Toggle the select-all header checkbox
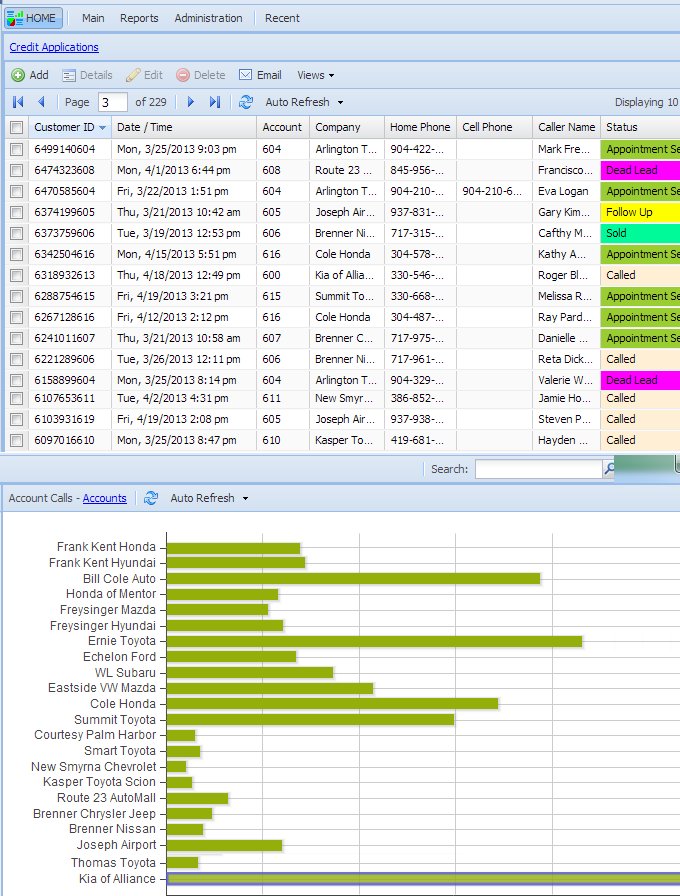Screen dimensions: 680x896 (17, 127)
